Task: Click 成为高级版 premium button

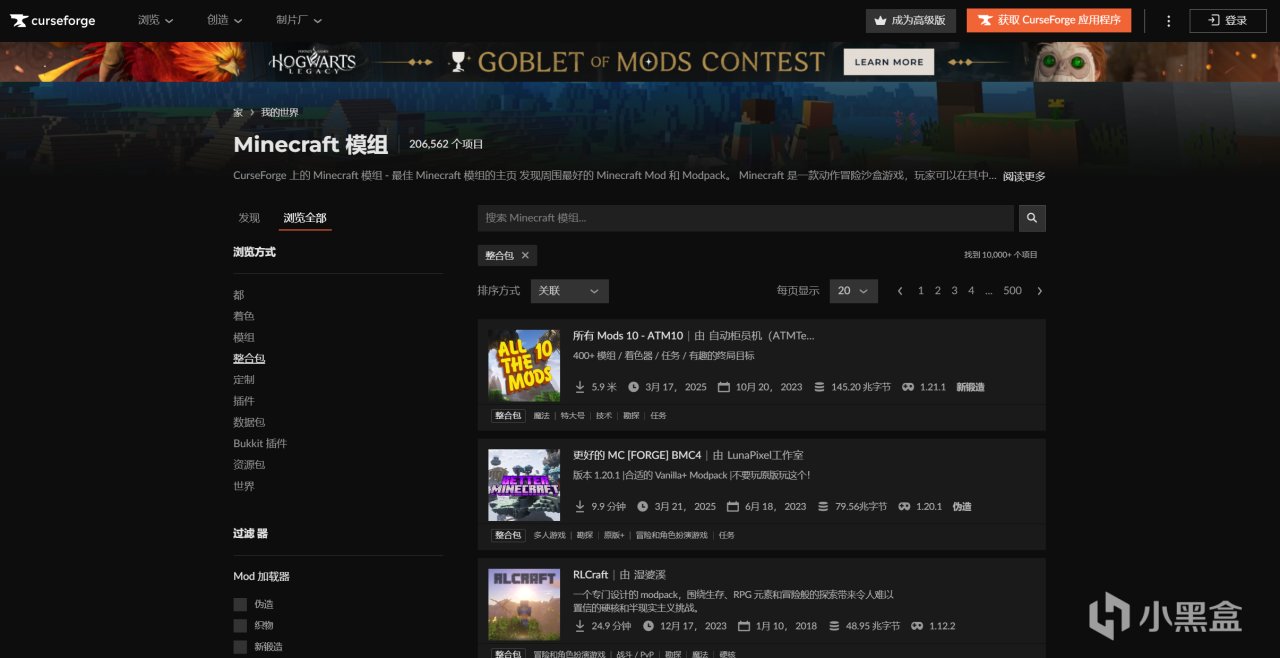Action: tap(911, 20)
